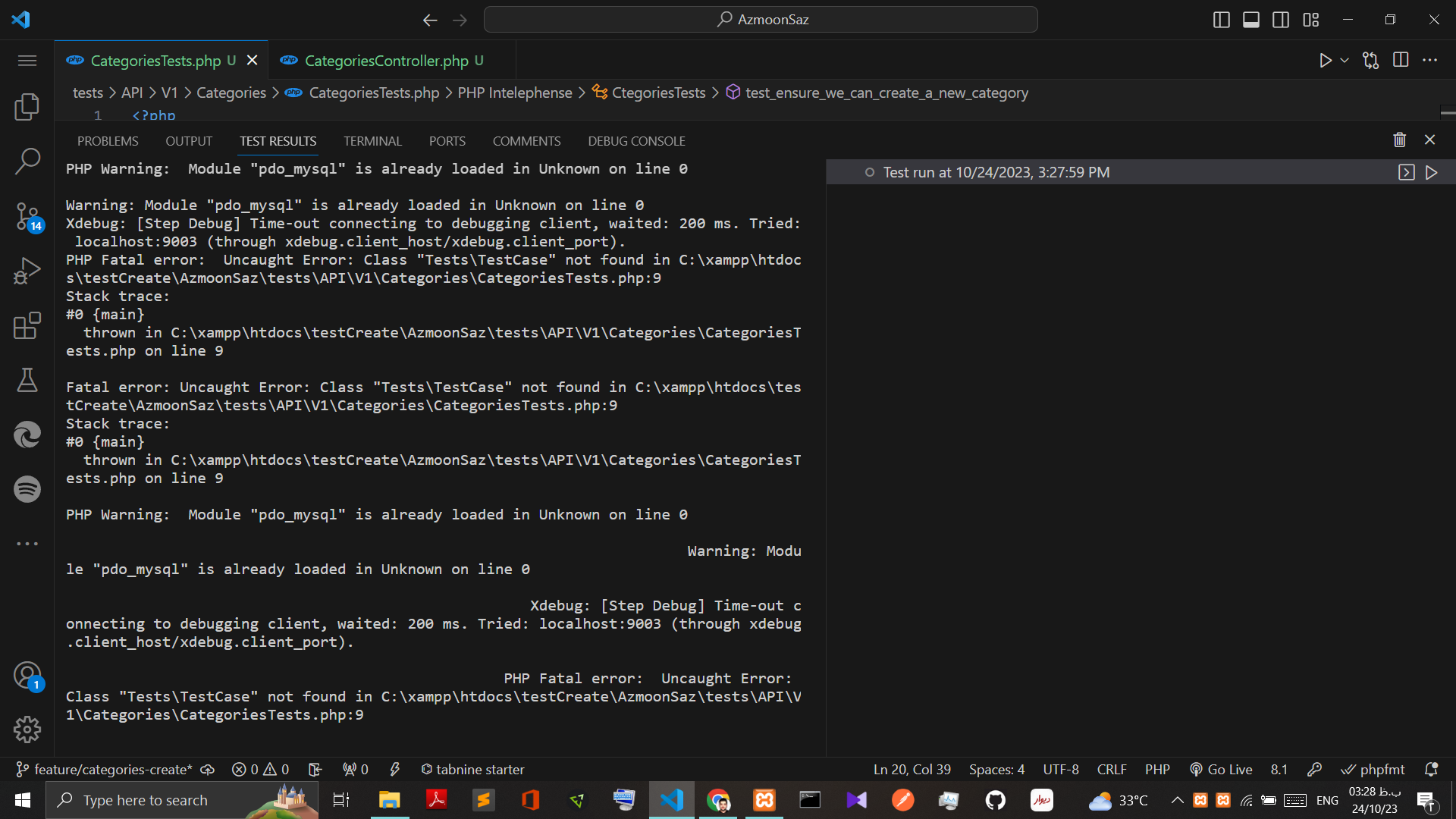Image resolution: width=1456 pixels, height=819 pixels.
Task: Open the Testing flask view
Action: tap(27, 380)
